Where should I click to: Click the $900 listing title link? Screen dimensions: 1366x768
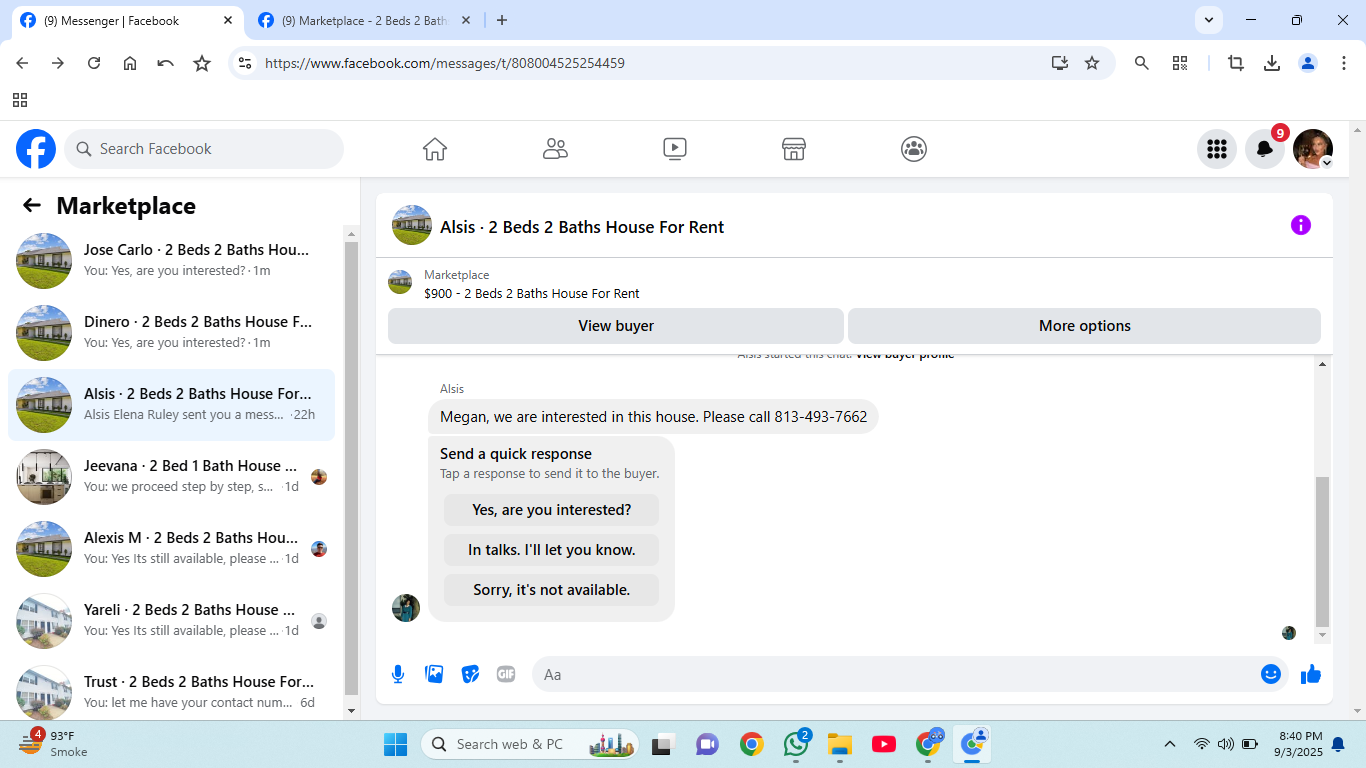click(532, 293)
